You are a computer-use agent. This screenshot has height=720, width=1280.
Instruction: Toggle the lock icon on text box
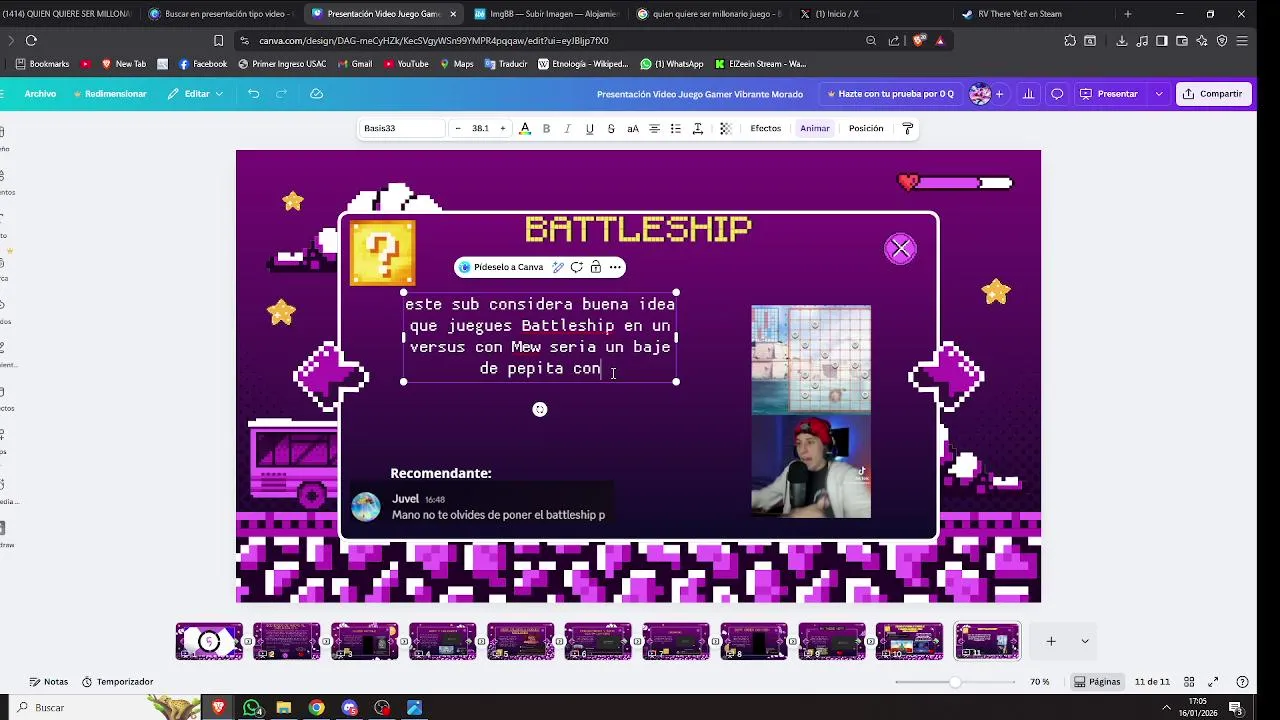coord(596,267)
